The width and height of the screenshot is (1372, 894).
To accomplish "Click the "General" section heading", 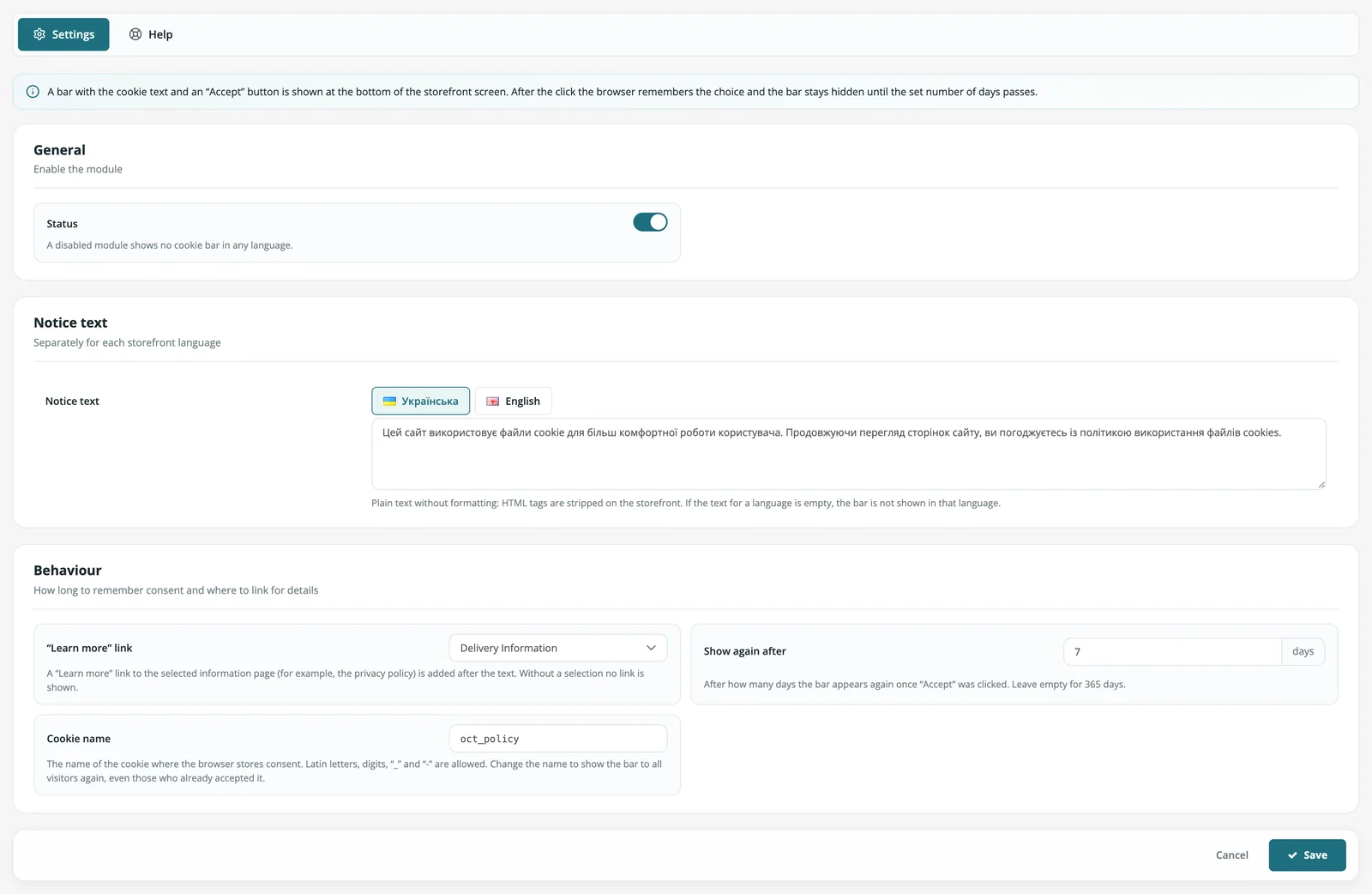I will 59,150.
